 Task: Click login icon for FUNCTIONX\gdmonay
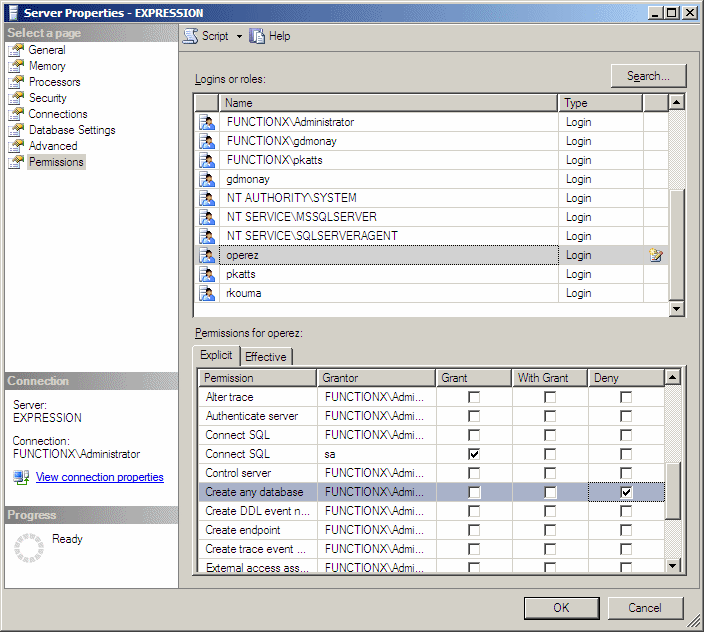(207, 141)
